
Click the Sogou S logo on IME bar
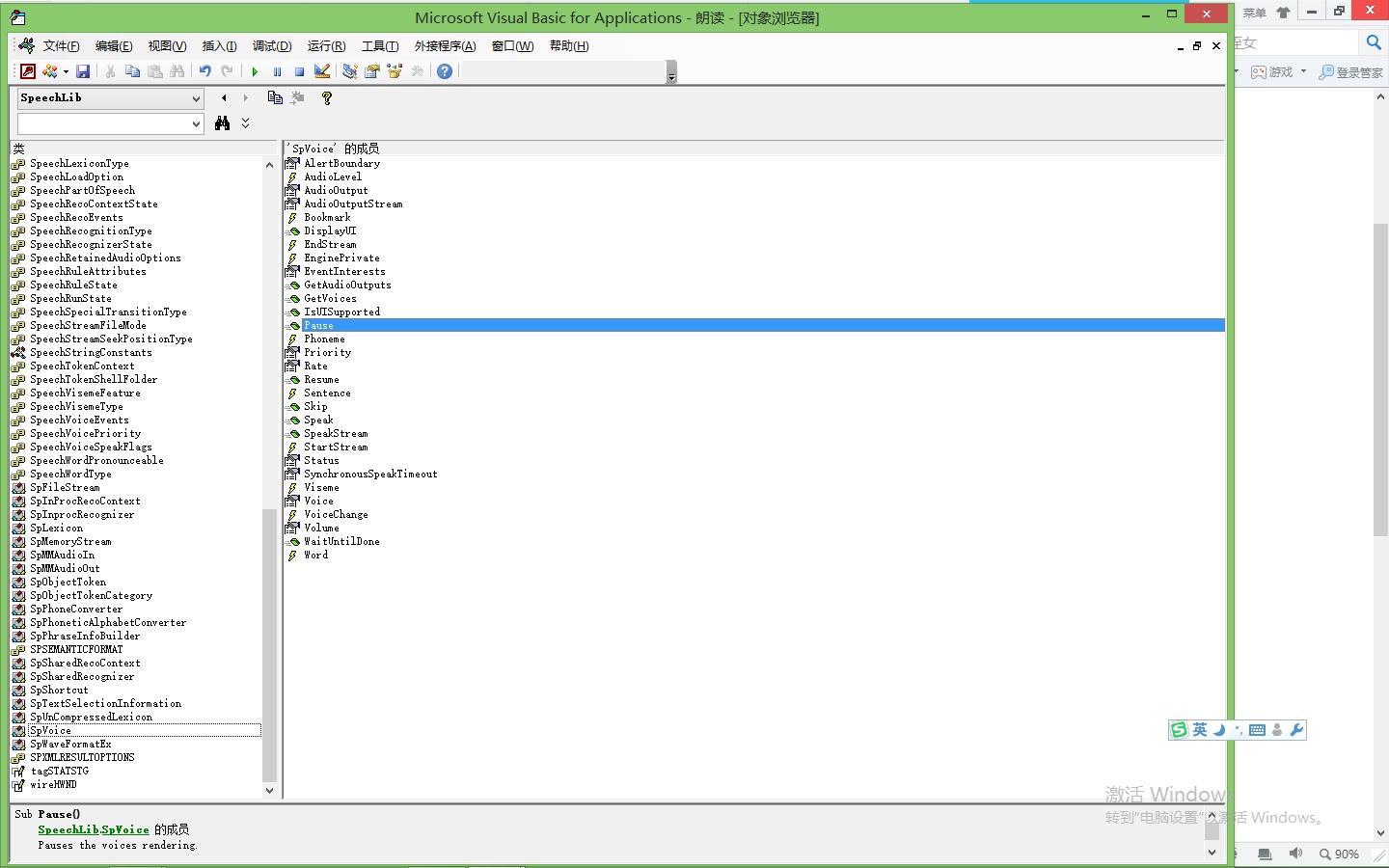pyautogui.click(x=1179, y=730)
